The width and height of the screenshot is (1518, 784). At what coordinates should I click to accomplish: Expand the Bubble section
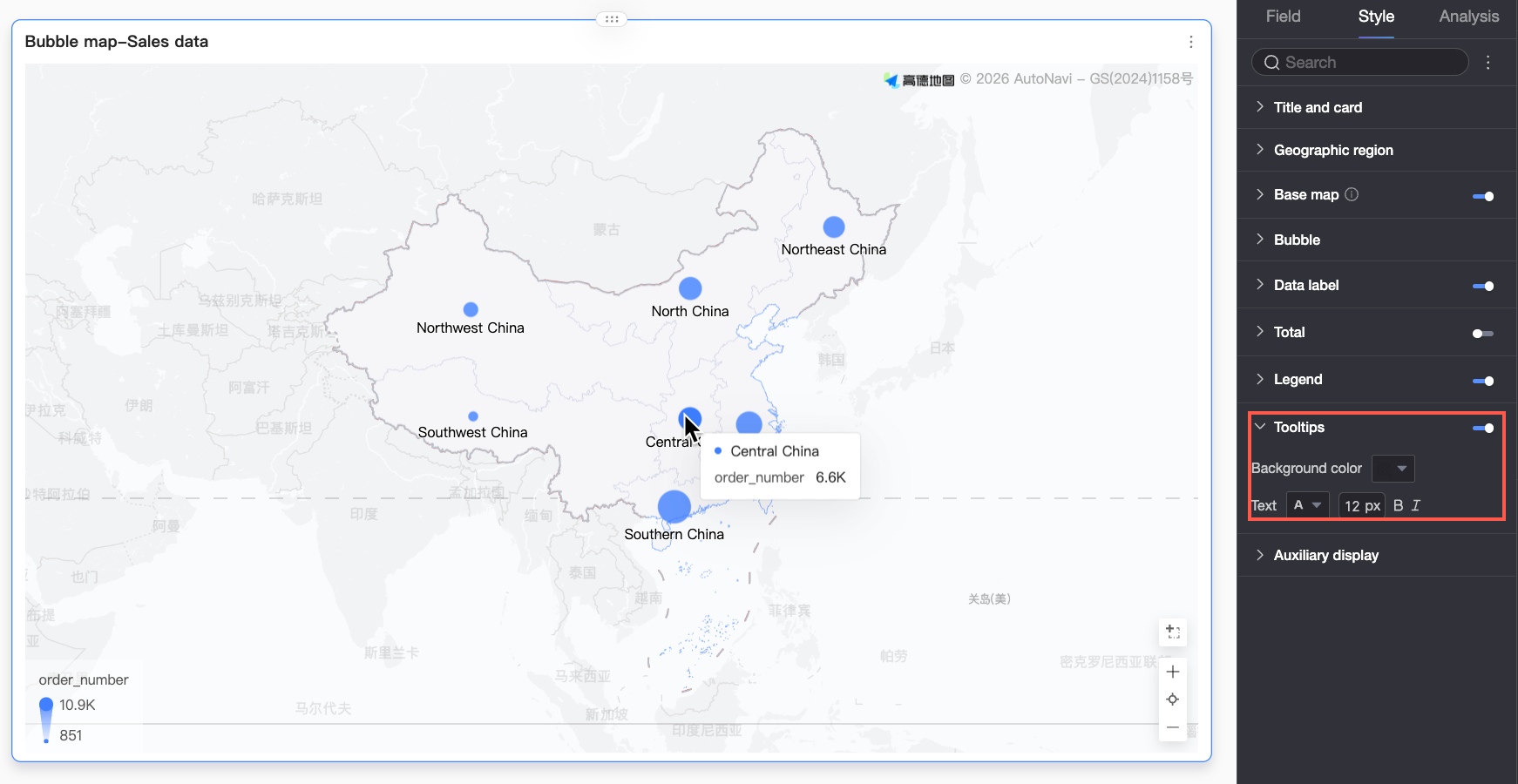(1260, 239)
